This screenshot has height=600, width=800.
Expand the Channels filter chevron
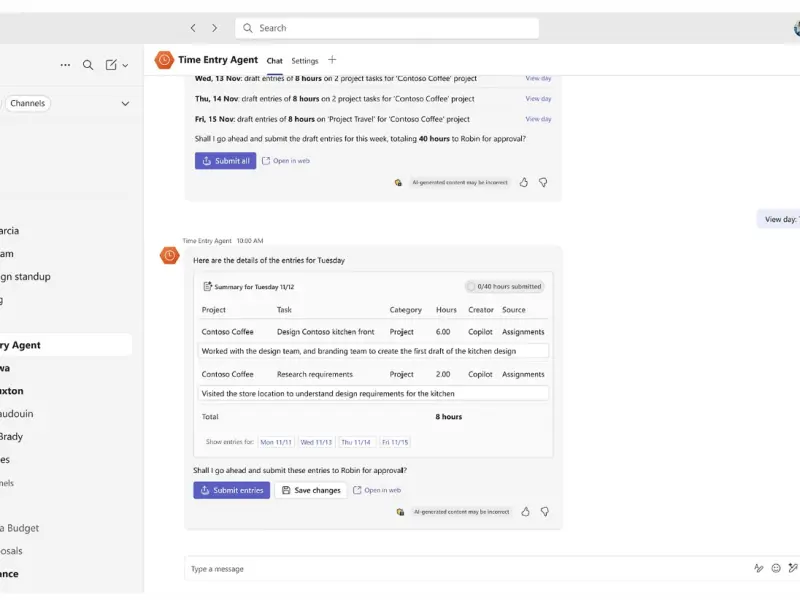125,103
